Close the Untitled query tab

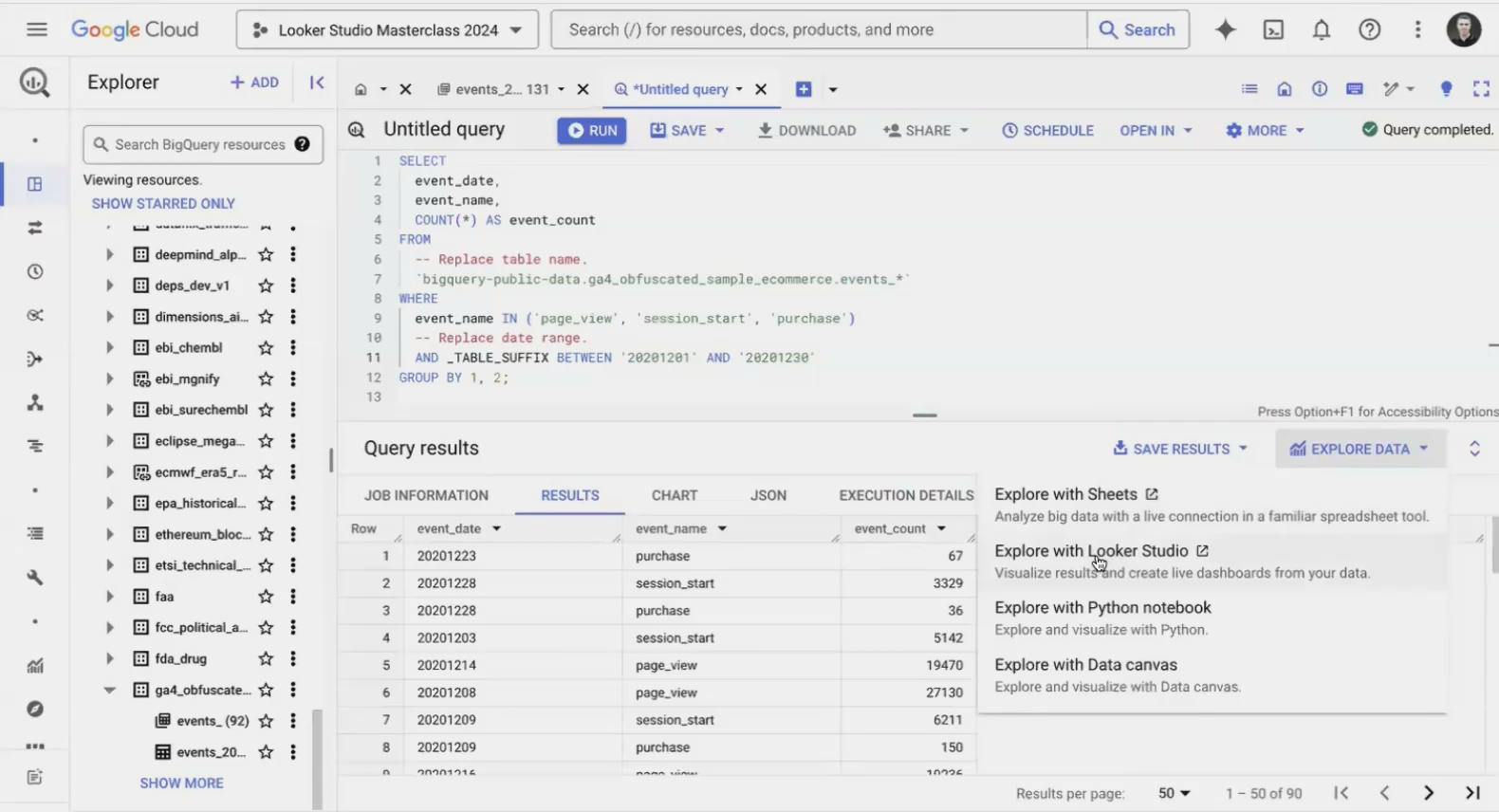[761, 89]
